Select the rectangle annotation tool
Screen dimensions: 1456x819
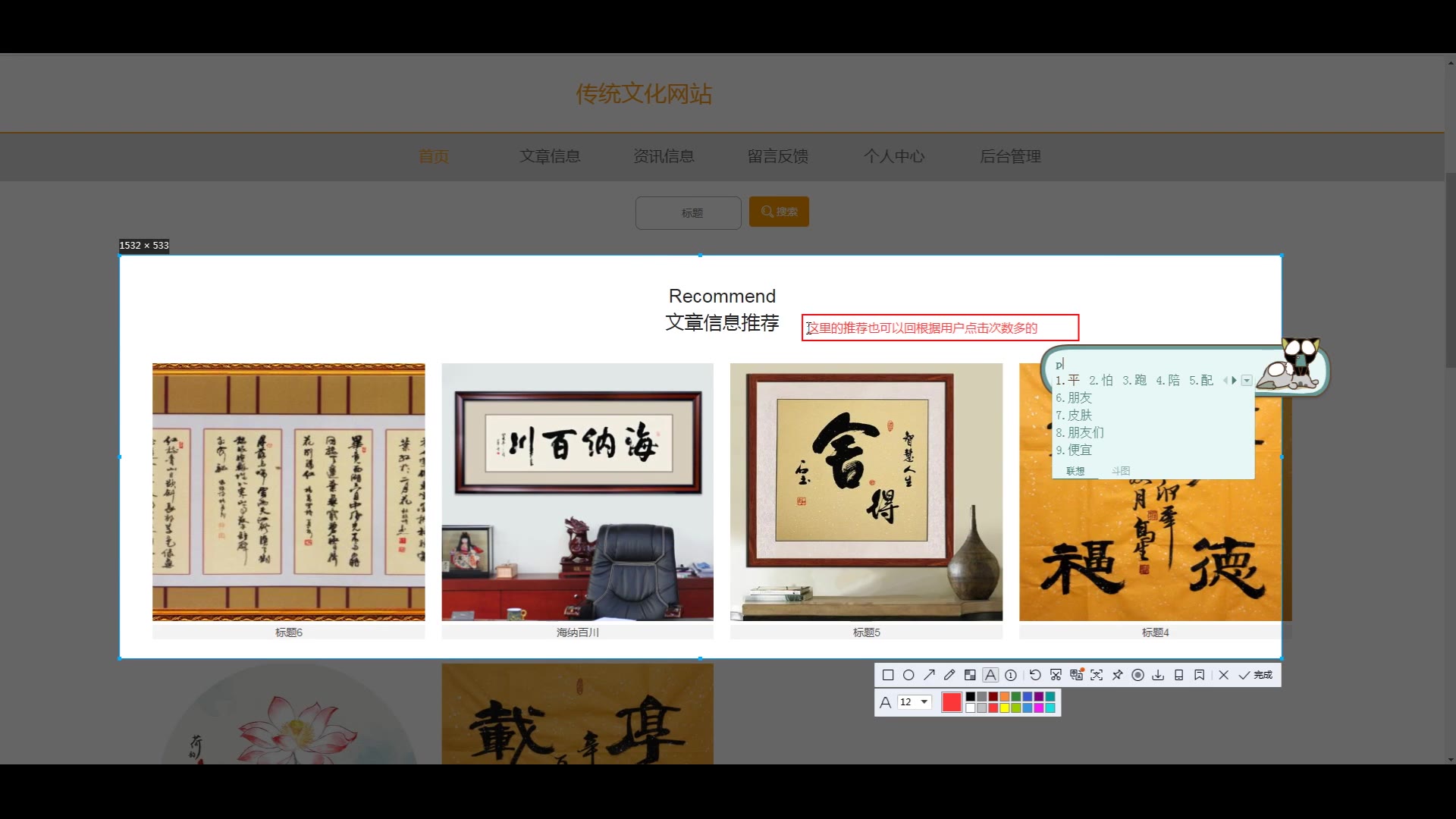[888, 675]
